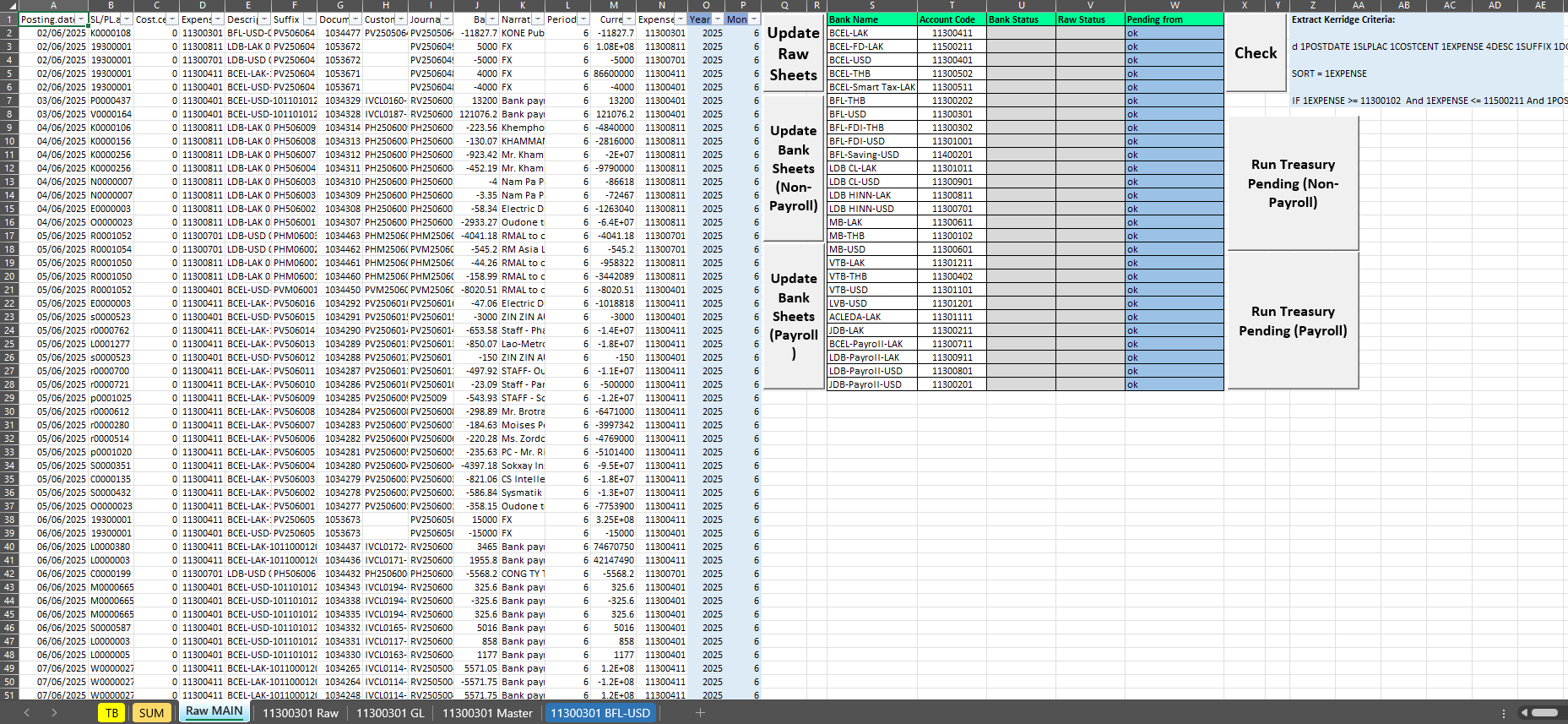Image resolution: width=1568 pixels, height=724 pixels.
Task: Select account code 11400201 cell
Action: [952, 155]
